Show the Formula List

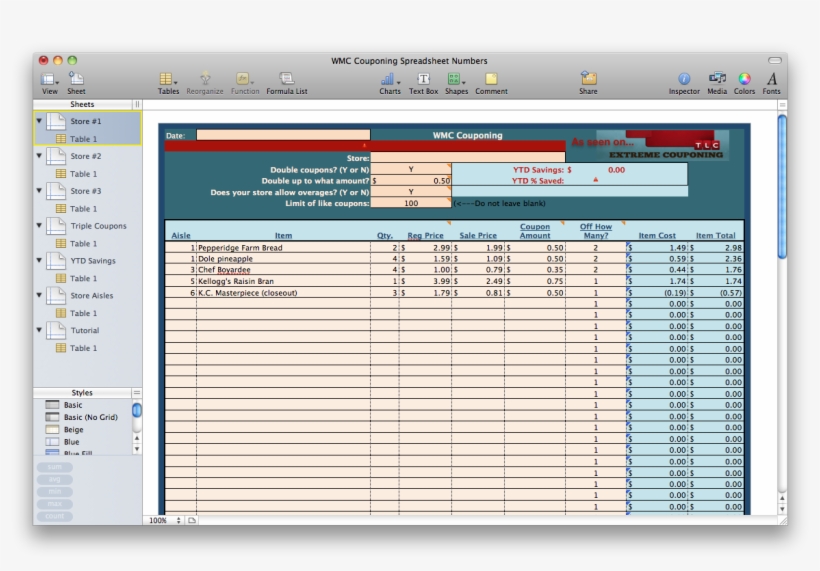[287, 83]
